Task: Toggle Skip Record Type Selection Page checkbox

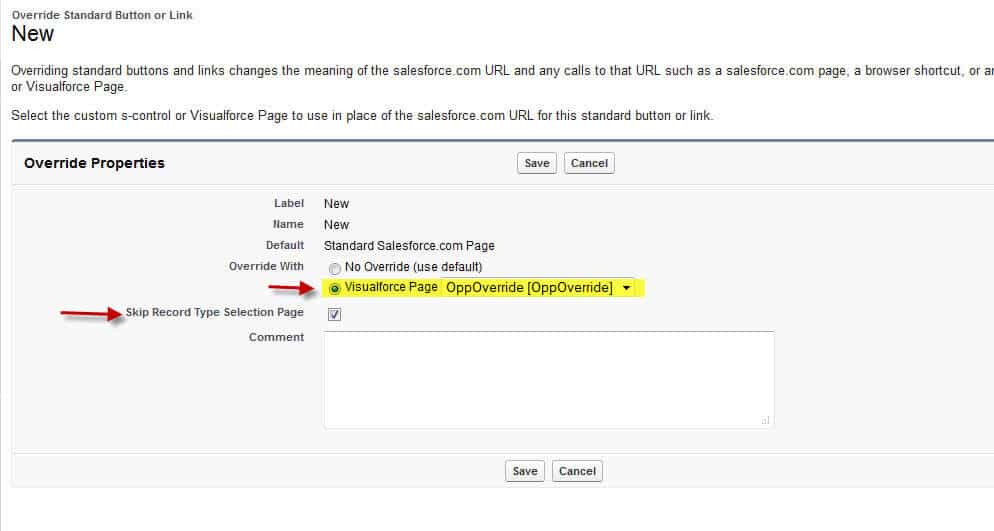Action: pyautogui.click(x=335, y=314)
